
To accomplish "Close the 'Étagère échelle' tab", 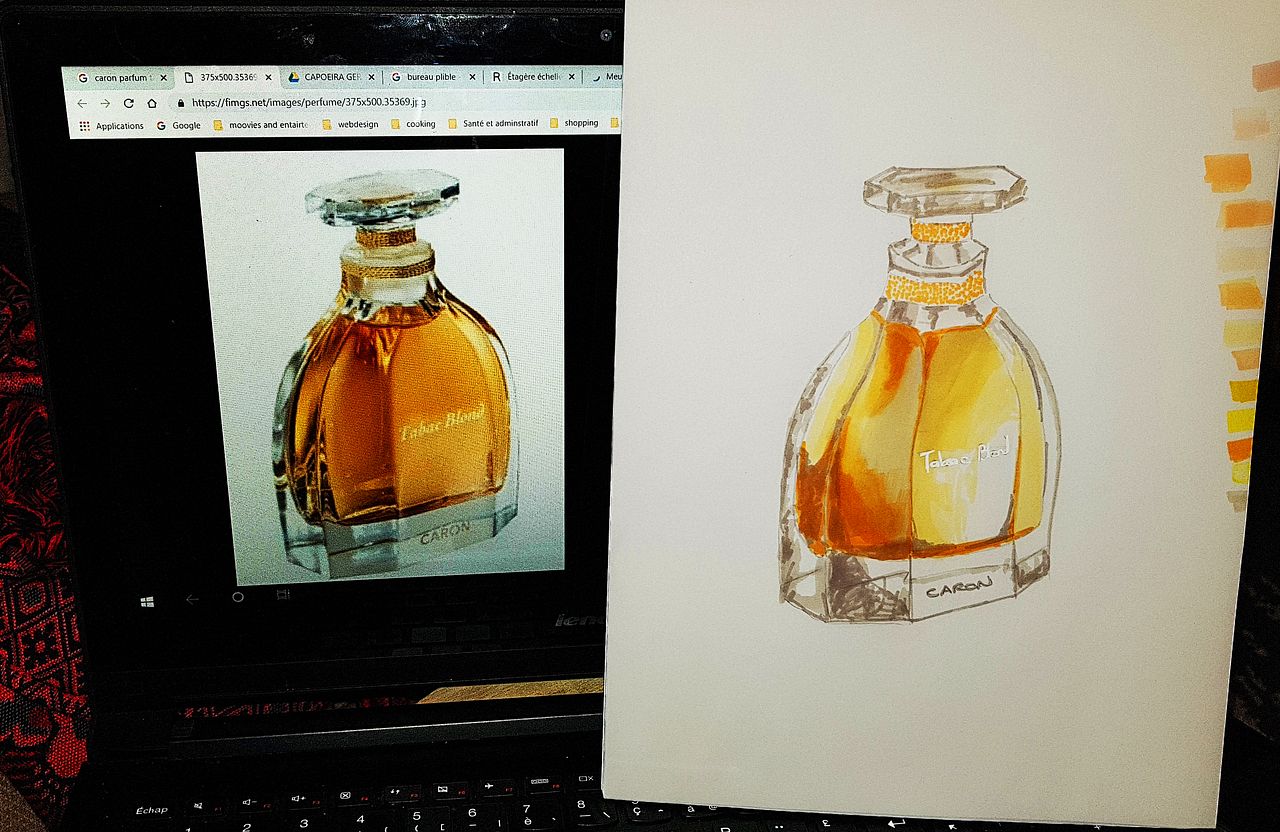I will (x=572, y=77).
